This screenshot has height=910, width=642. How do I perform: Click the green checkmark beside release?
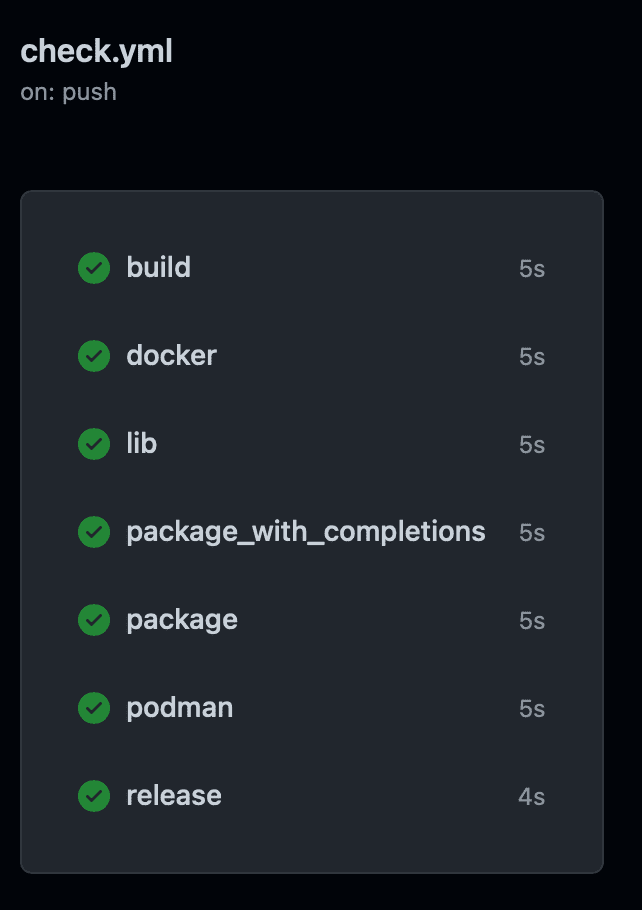pos(93,795)
